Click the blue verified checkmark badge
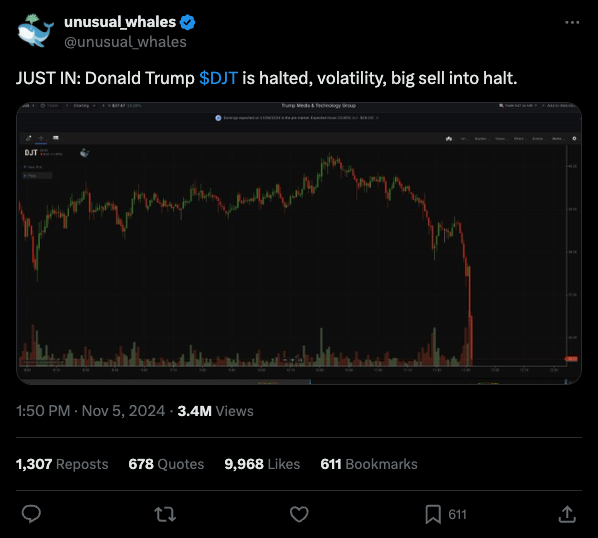 pos(187,22)
